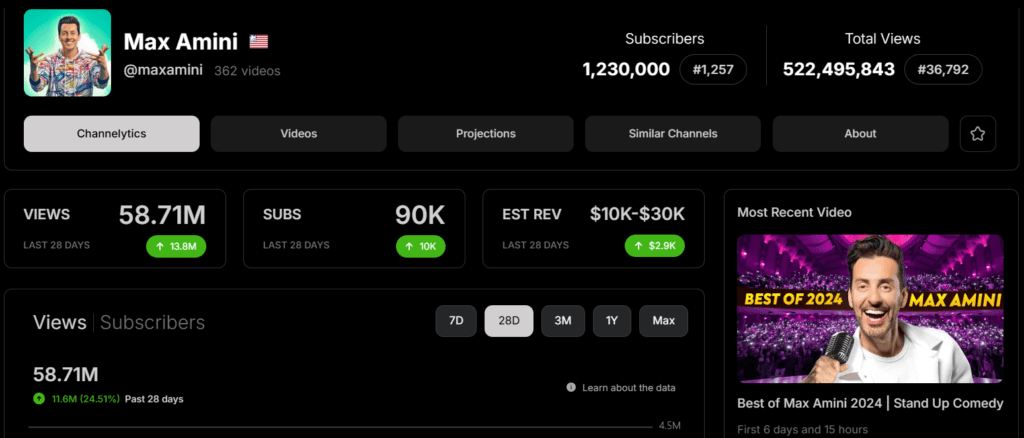Click the 10K subs increase badge
Screen dimensions: 1024x438
421,246
